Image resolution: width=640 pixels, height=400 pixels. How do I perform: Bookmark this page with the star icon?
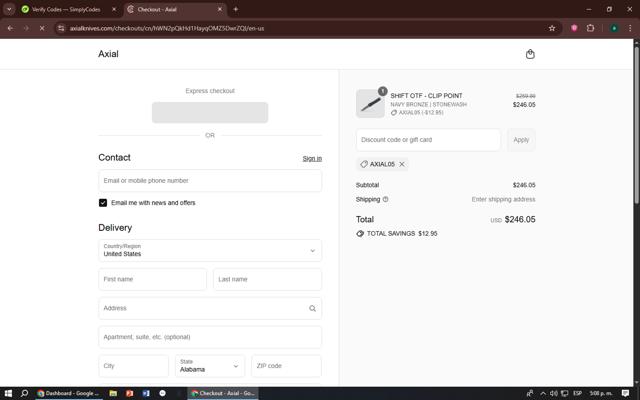552,28
